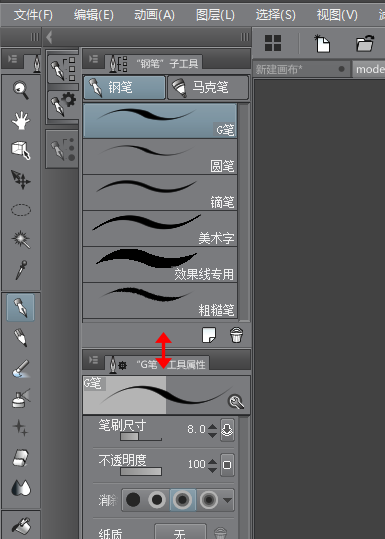This screenshot has width=385, height=539.
Task: Choose weak anti-aliasing option
Action: click(x=157, y=500)
